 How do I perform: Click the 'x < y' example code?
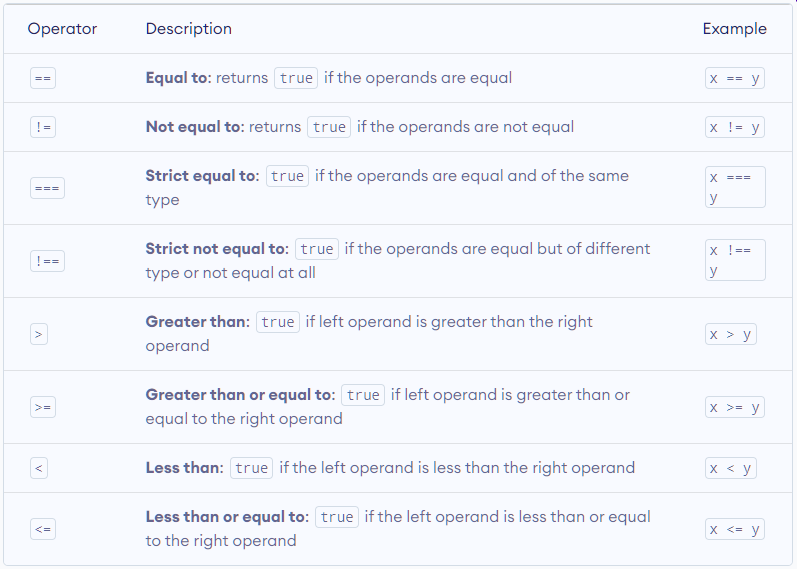(730, 468)
